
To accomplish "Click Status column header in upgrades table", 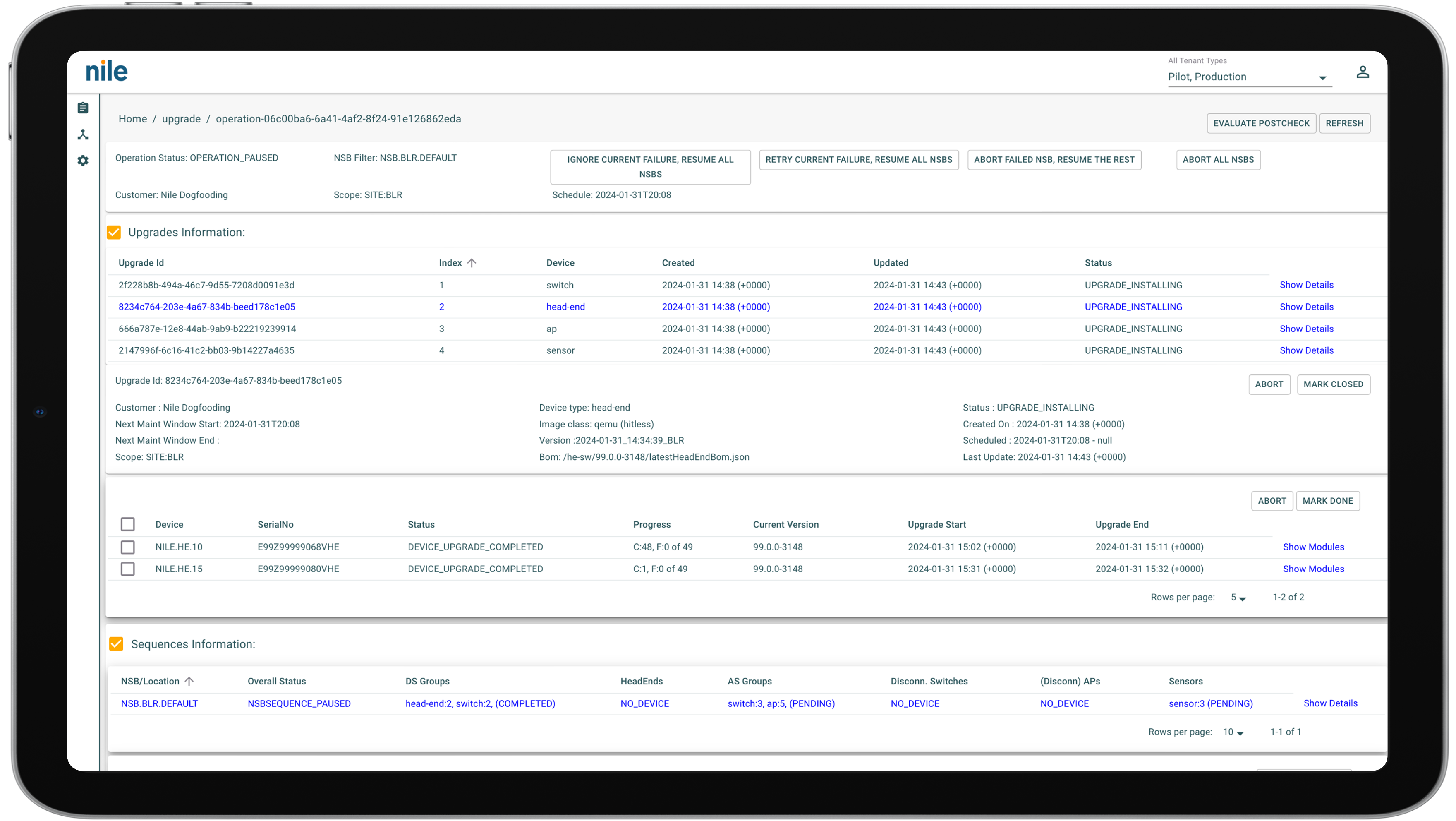I will [x=1098, y=263].
